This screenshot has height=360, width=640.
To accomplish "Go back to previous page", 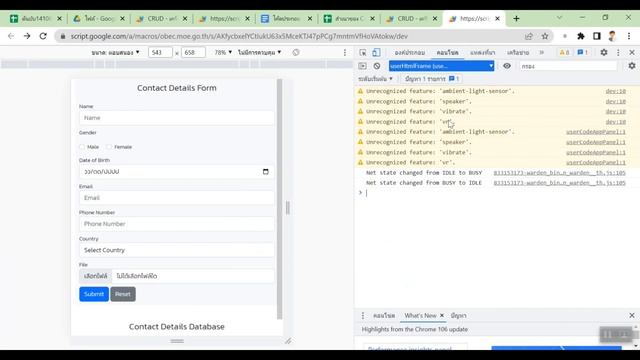I will click(x=11, y=36).
